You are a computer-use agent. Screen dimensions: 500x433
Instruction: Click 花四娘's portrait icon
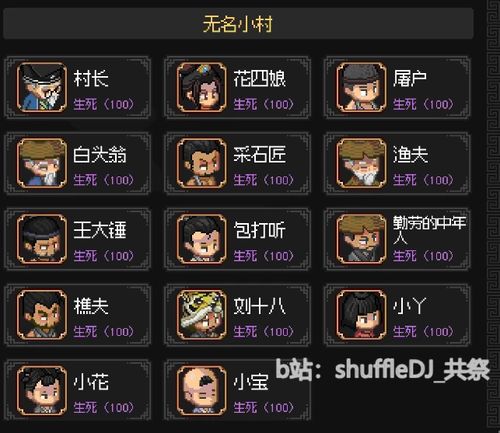click(x=202, y=87)
